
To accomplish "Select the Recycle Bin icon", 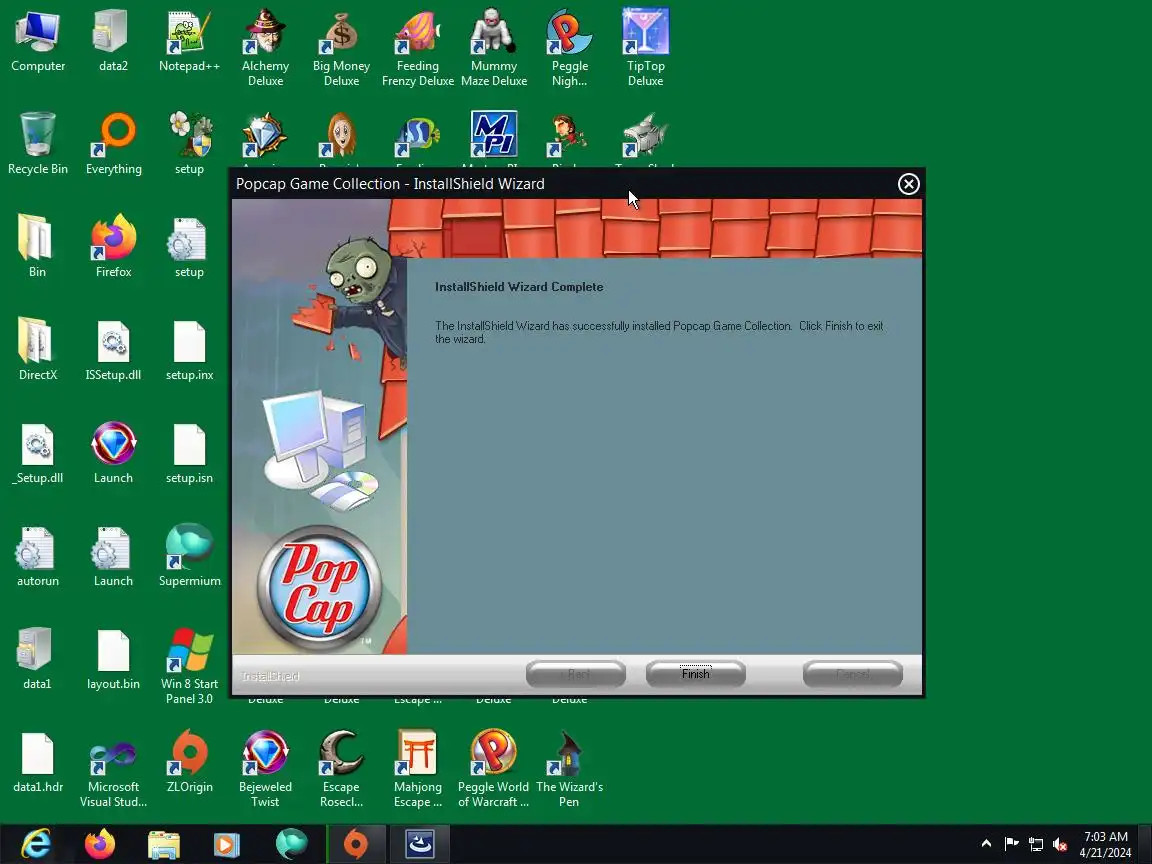I will click(x=37, y=145).
